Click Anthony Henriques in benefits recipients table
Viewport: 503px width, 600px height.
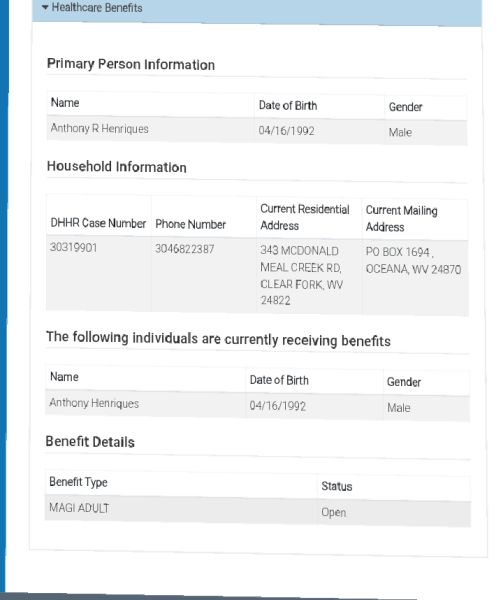94,403
